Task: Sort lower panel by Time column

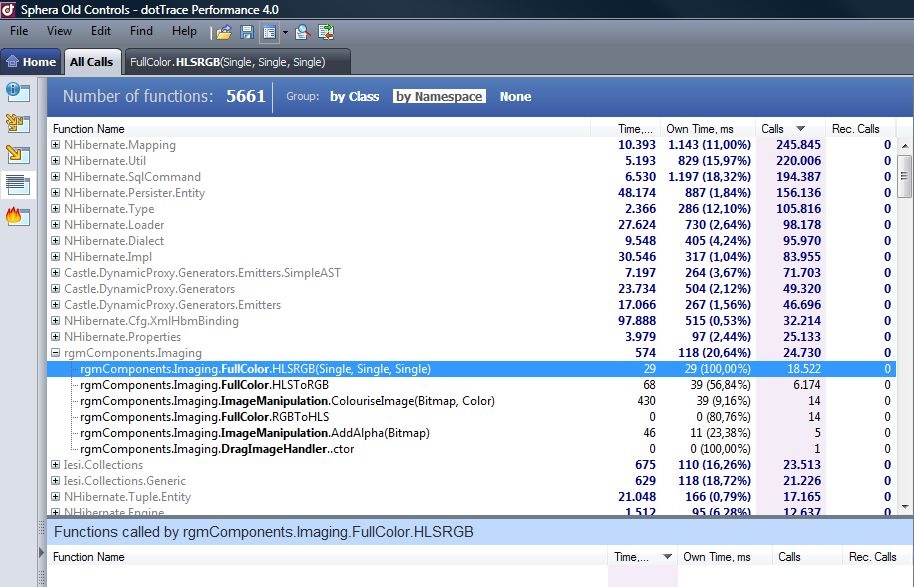Action: [642, 557]
